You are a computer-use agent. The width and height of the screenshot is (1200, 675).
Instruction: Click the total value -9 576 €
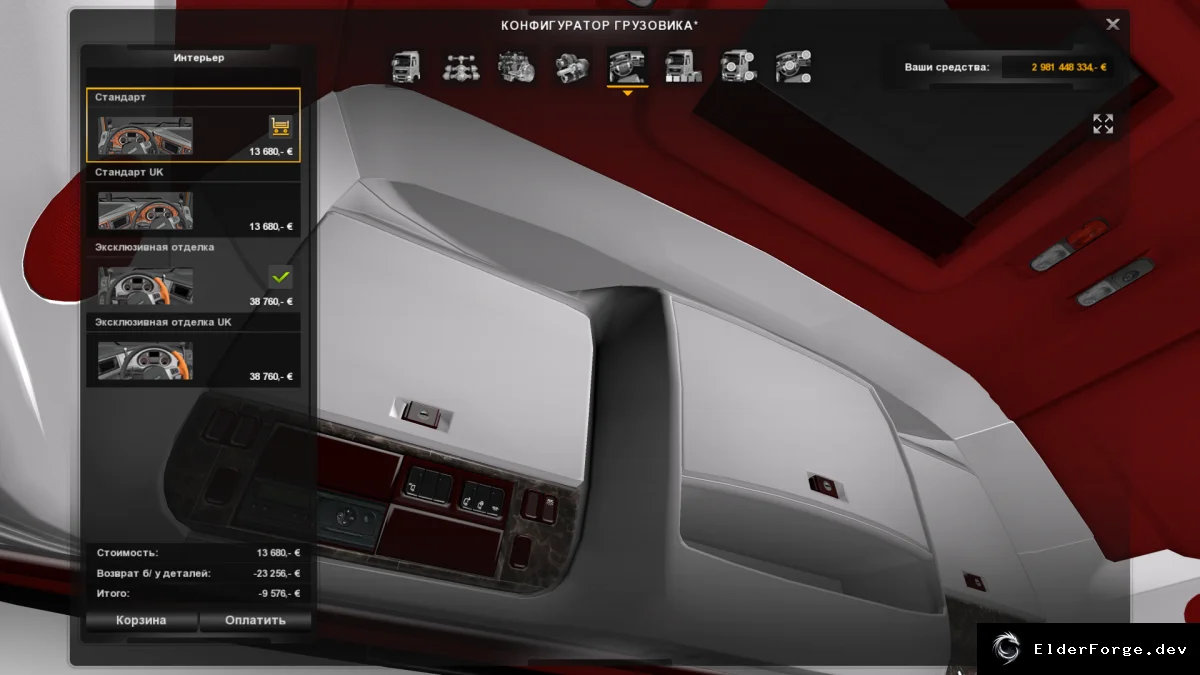tap(278, 594)
